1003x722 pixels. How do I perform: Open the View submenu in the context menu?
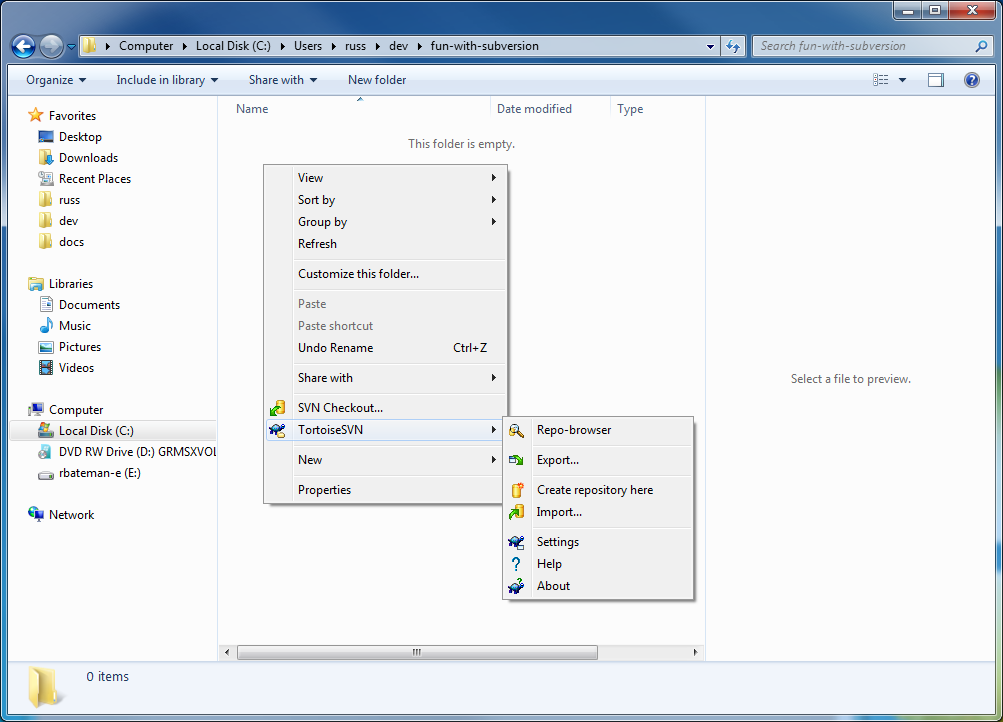pyautogui.click(x=385, y=178)
